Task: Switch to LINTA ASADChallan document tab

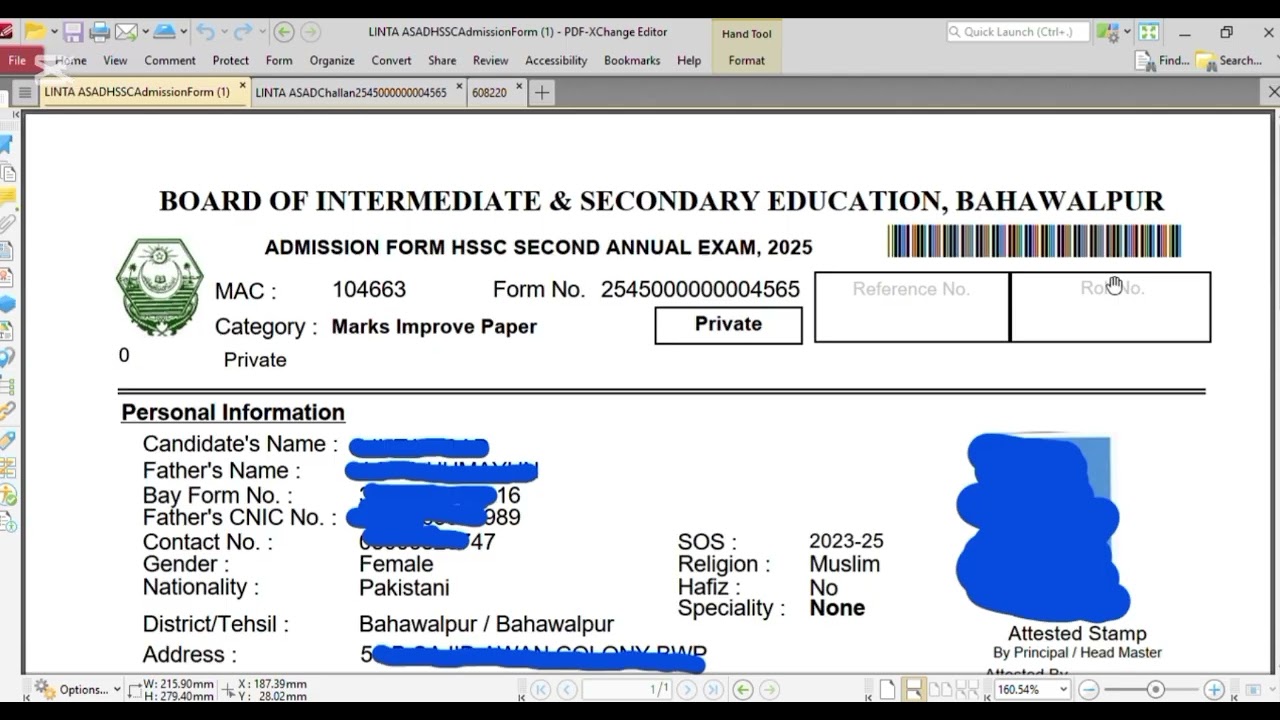Action: [350, 92]
